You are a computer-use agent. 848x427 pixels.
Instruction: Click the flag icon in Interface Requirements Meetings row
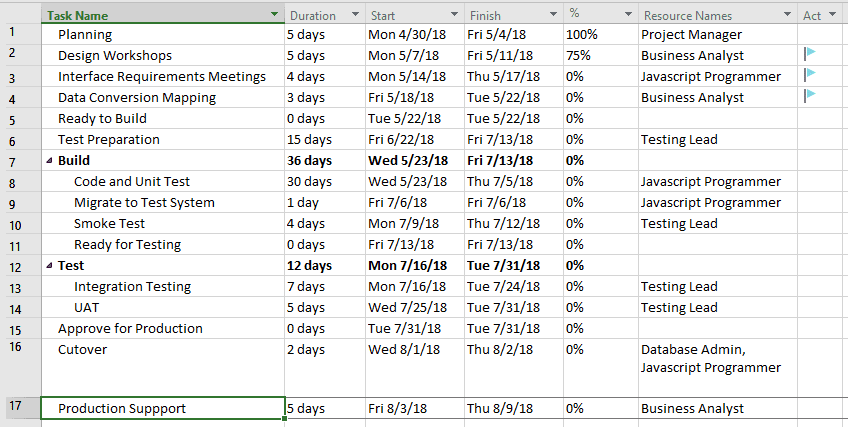[810, 75]
